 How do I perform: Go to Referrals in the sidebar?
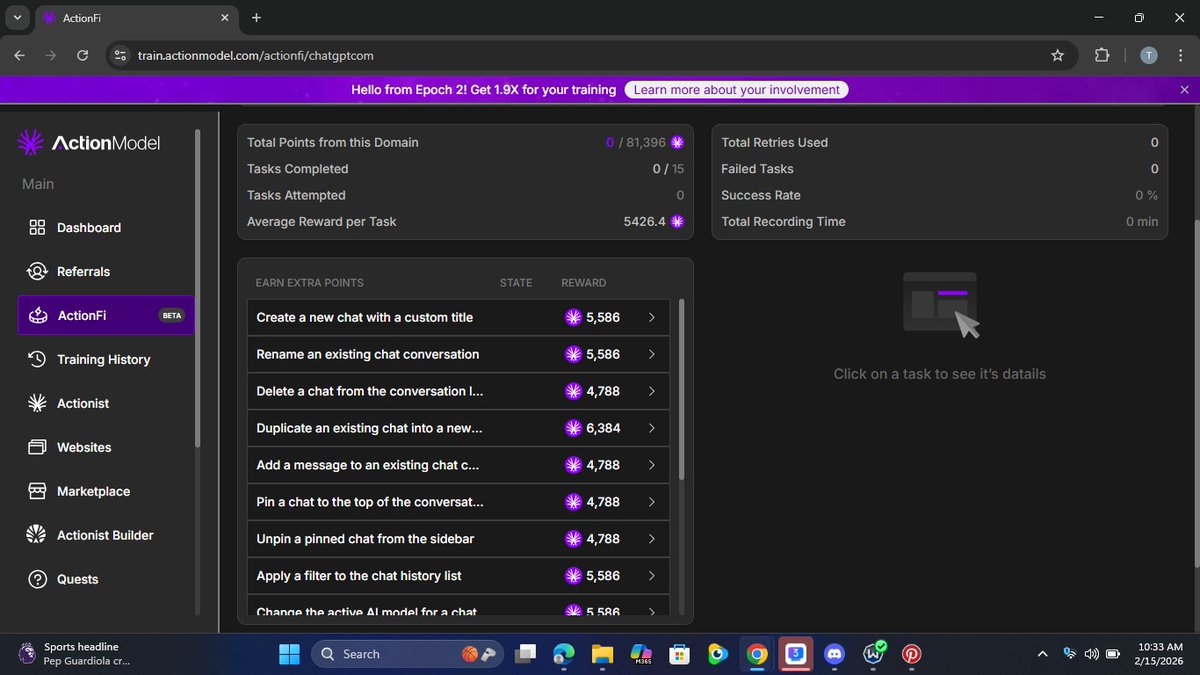(x=106, y=271)
